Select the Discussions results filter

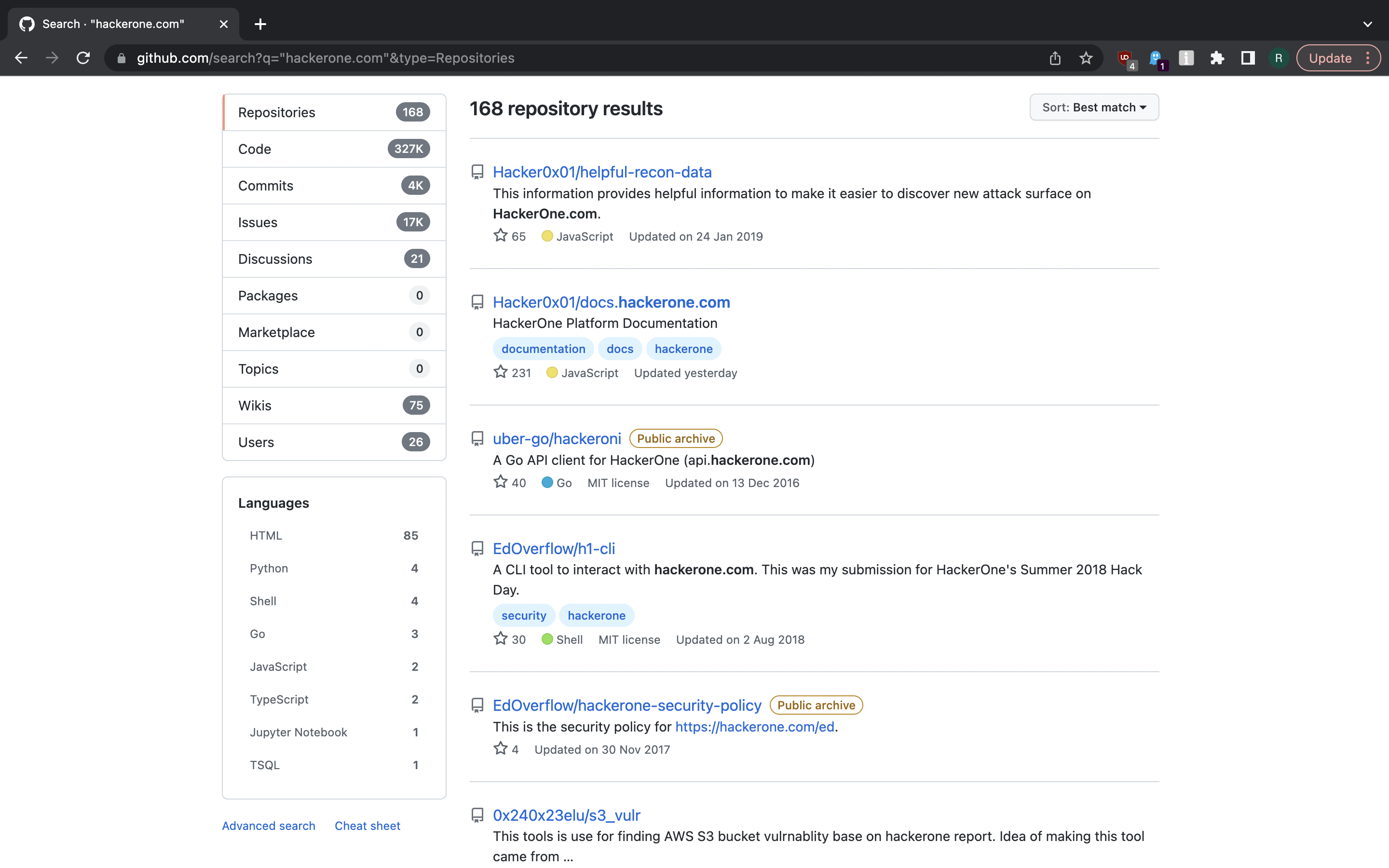click(334, 259)
